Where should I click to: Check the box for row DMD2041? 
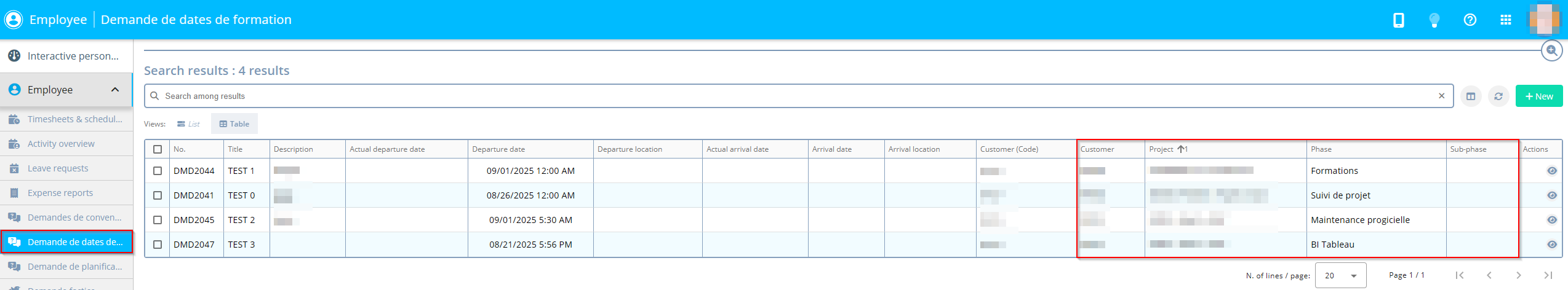158,195
